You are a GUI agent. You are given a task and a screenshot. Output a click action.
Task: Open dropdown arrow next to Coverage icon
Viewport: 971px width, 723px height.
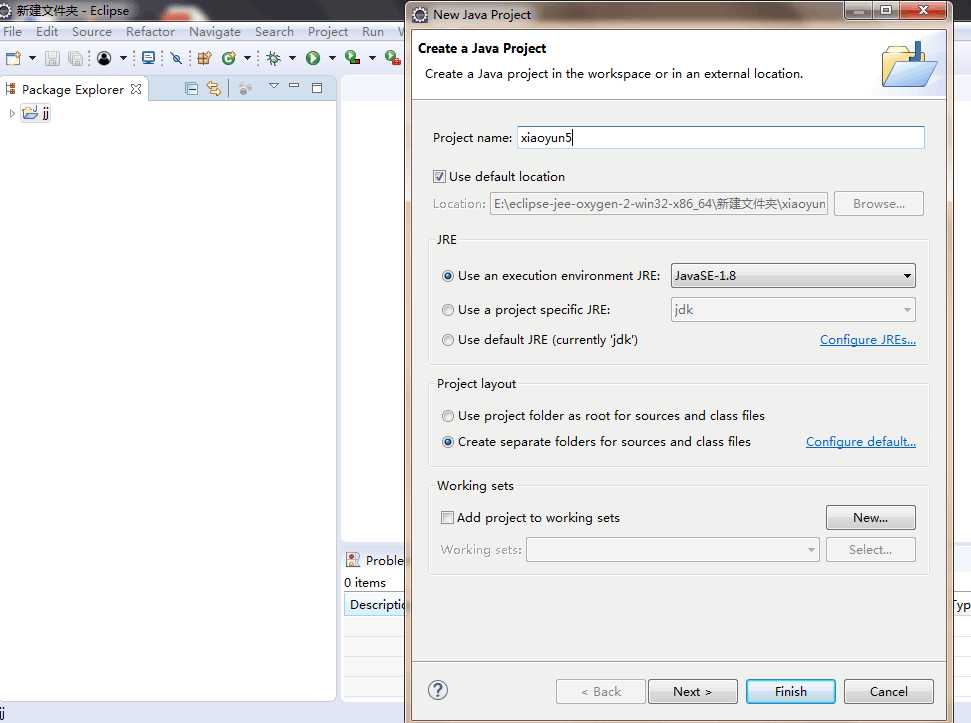click(372, 58)
